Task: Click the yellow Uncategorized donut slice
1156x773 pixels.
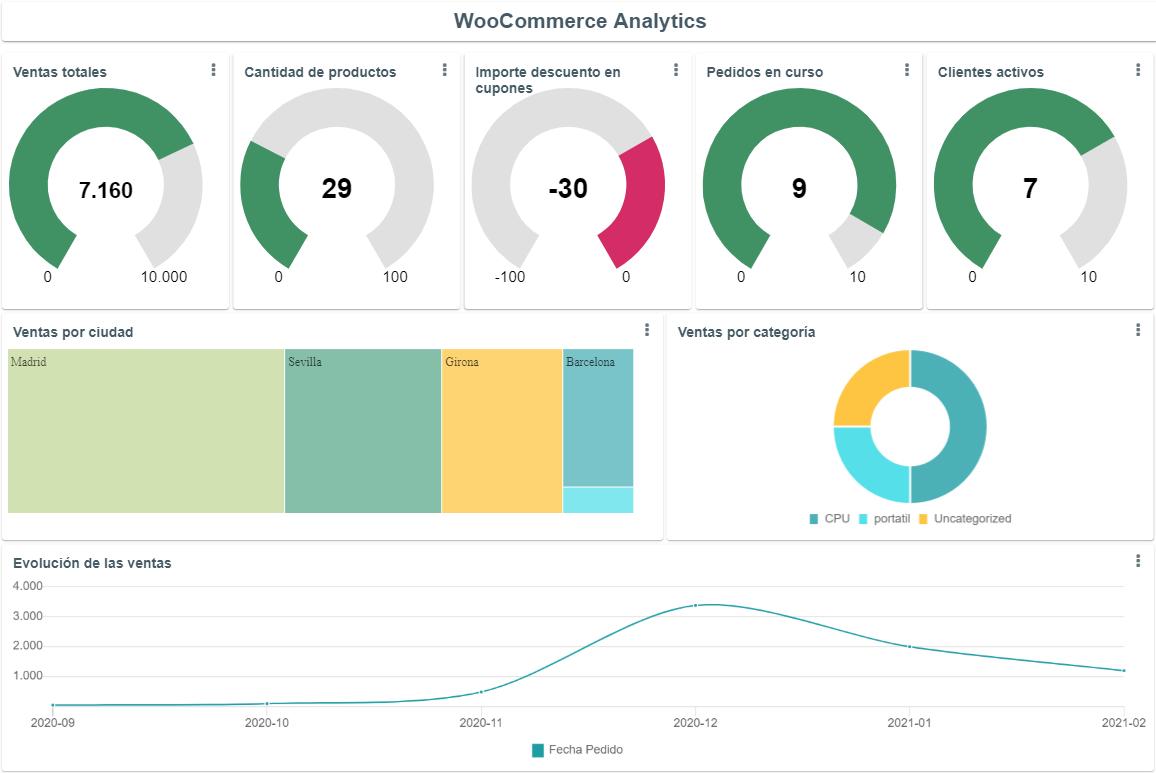Action: click(863, 379)
